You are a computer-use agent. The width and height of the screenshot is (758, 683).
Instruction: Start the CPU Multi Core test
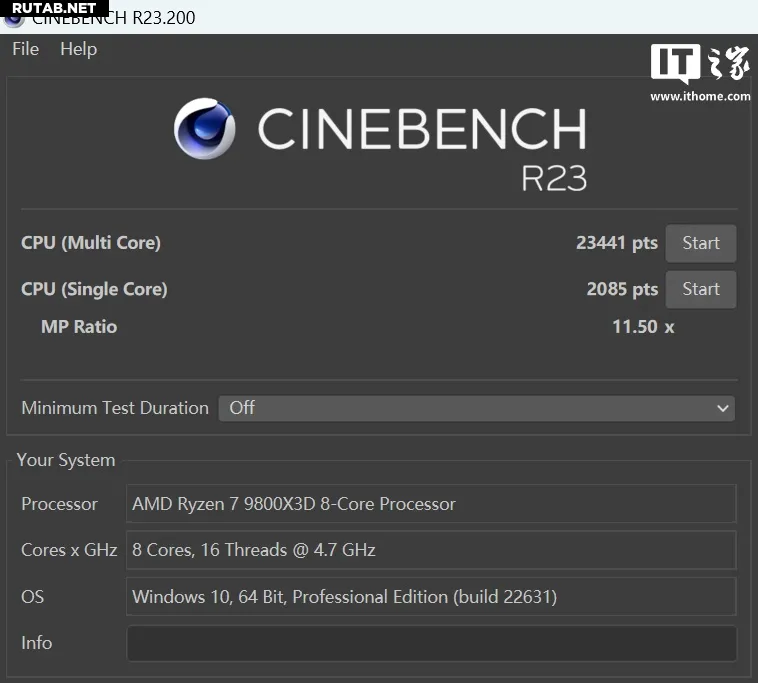point(700,243)
